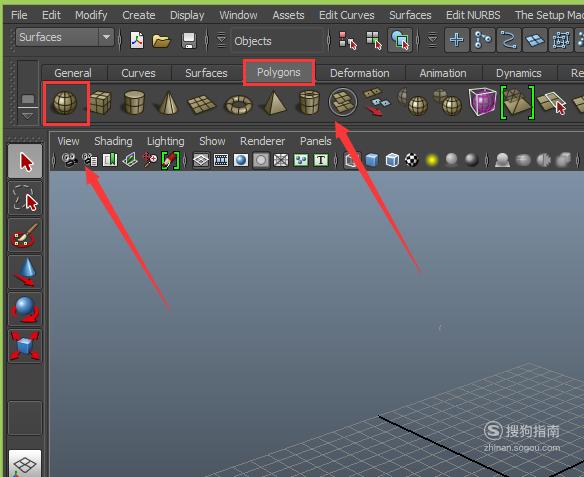
Task: Toggle the curves selection mask icon
Action: click(509, 40)
